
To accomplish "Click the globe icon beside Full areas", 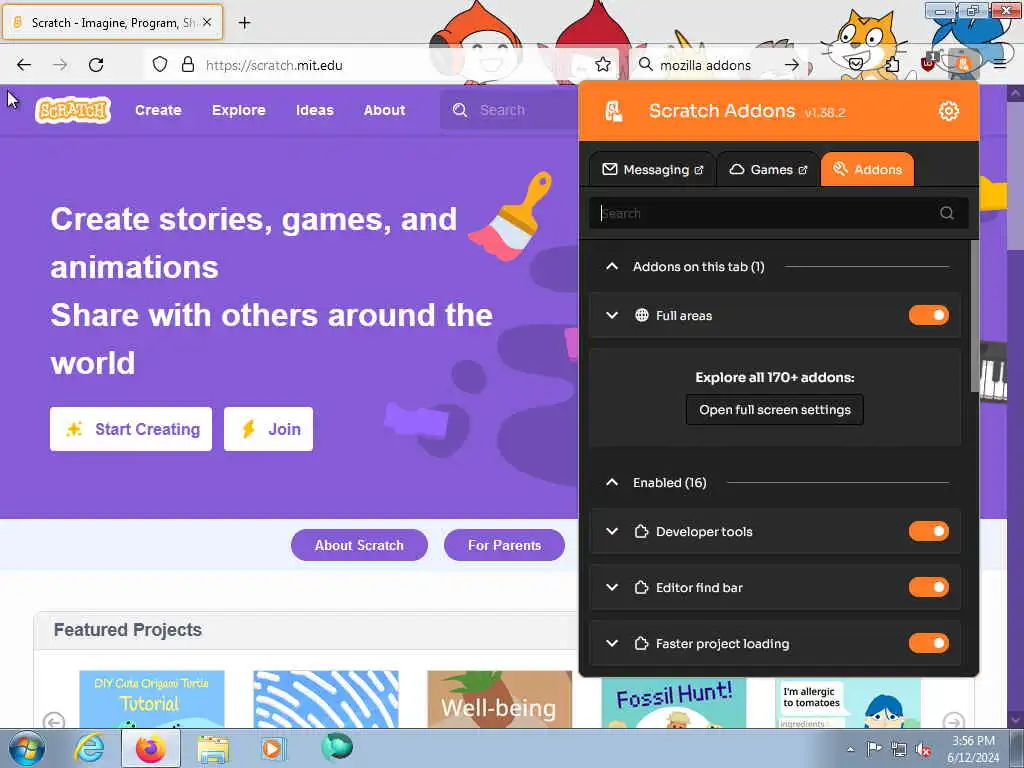I will [642, 315].
